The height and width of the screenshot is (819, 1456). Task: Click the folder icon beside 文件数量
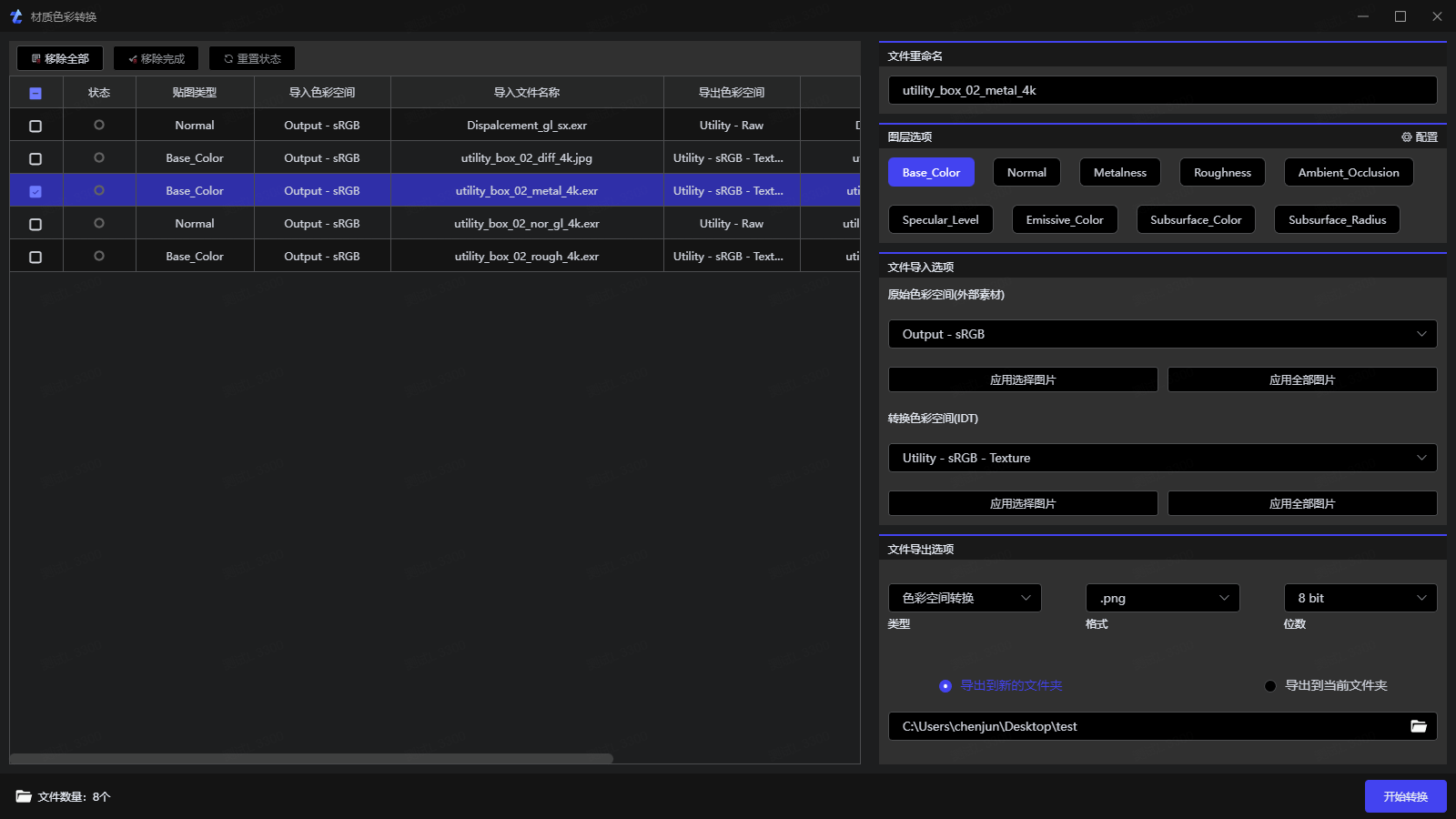24,796
